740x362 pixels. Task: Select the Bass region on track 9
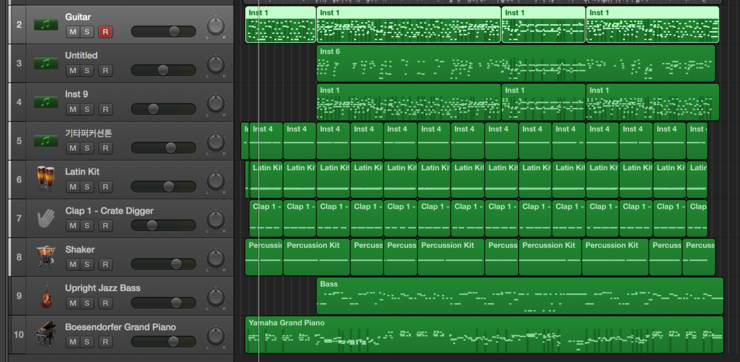click(520, 296)
